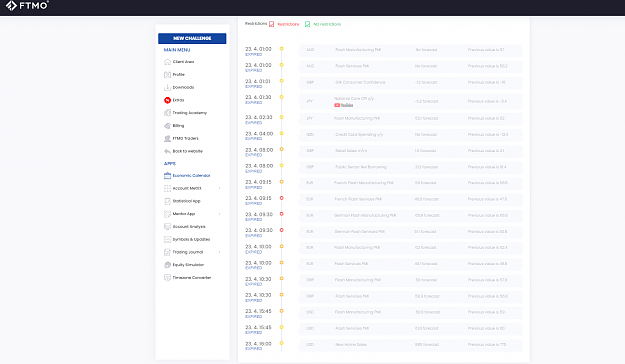The image size is (625, 364).
Task: Open the Profile icon in the main menu
Action: tap(167, 75)
